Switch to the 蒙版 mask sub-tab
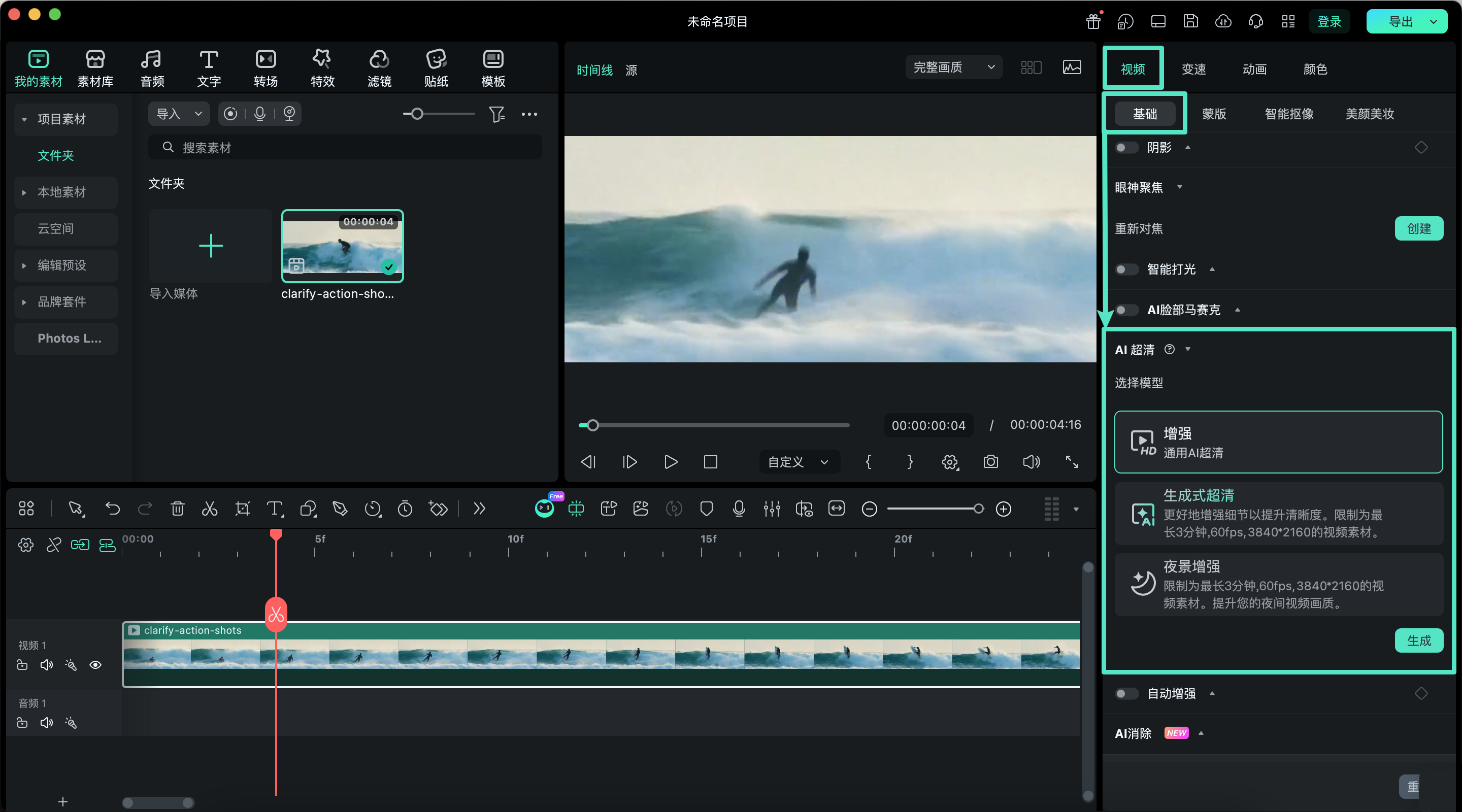The image size is (1462, 812). [1214, 114]
